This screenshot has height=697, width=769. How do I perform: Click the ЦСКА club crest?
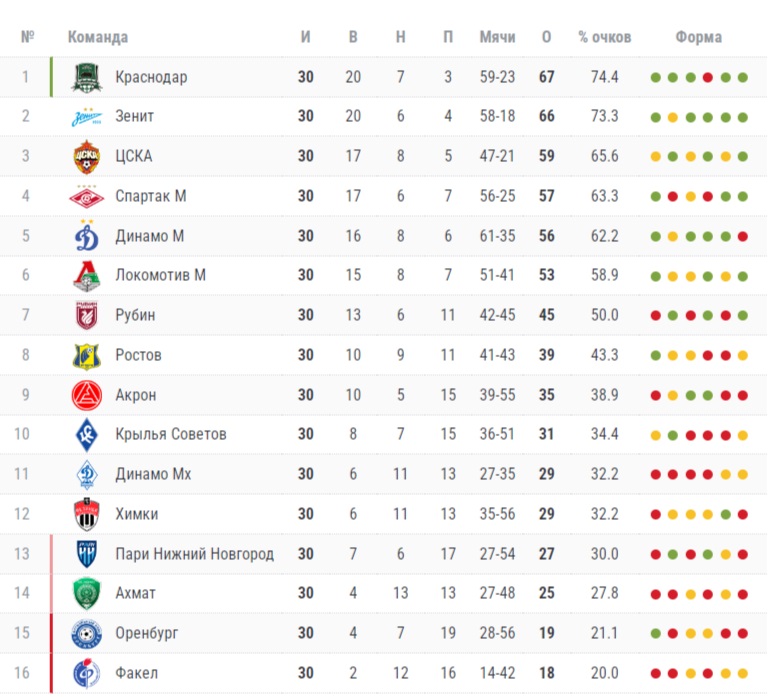pos(87,156)
